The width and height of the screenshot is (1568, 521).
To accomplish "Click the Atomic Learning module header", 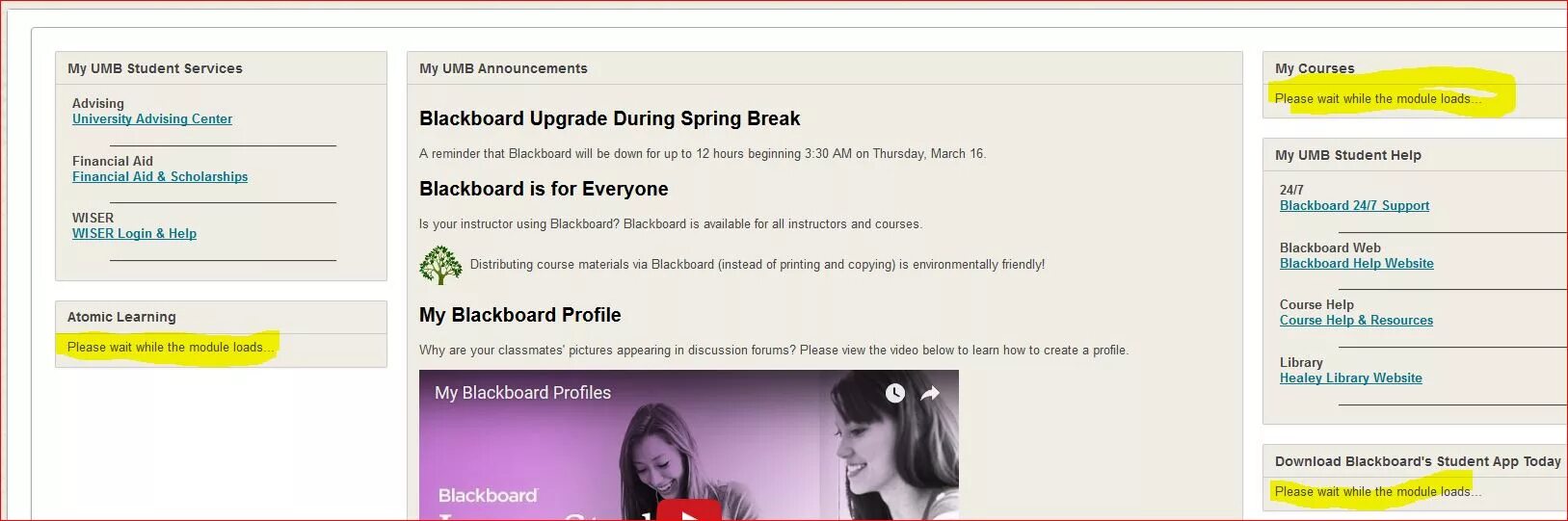I will (121, 317).
